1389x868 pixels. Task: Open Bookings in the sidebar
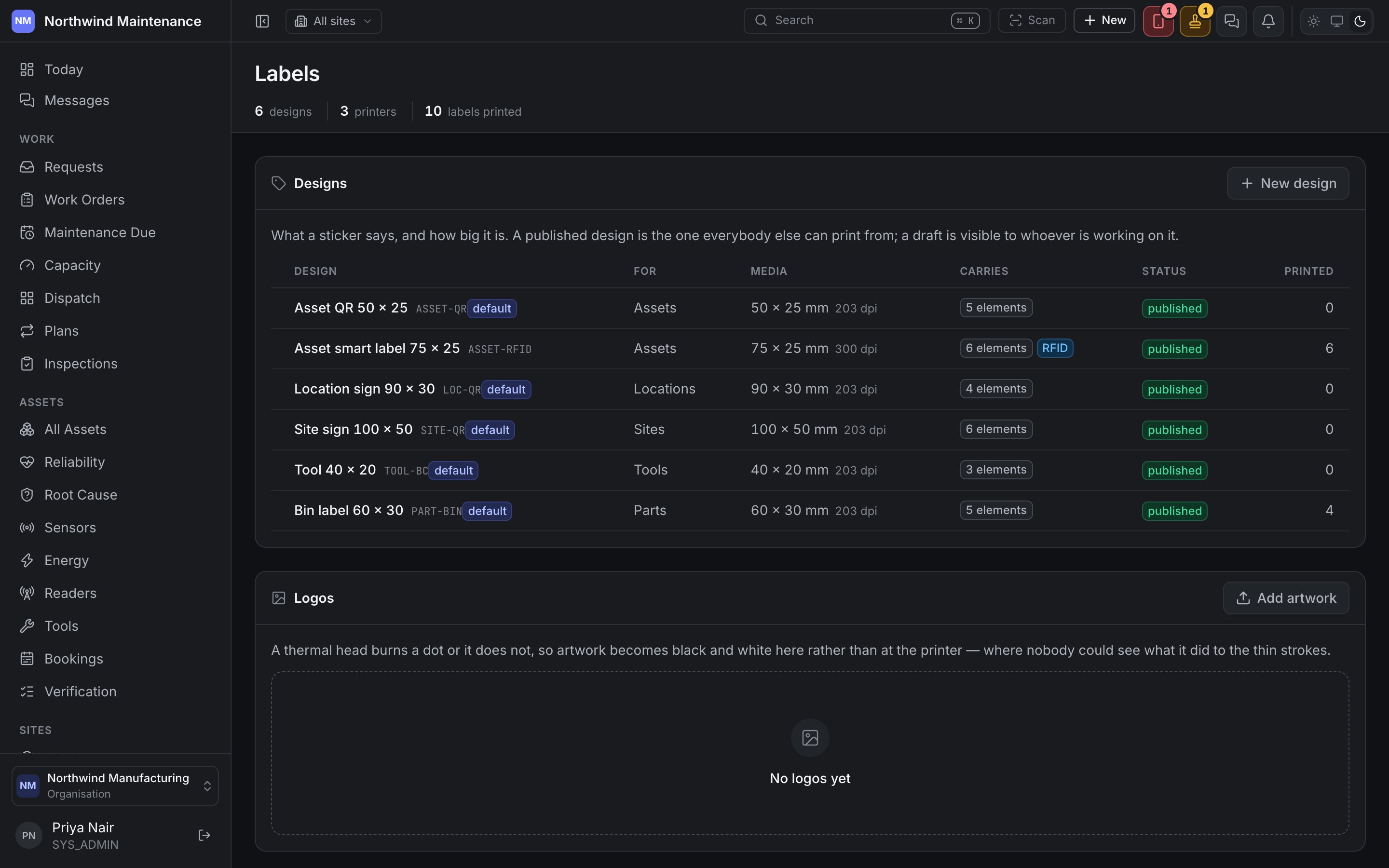(x=115, y=658)
